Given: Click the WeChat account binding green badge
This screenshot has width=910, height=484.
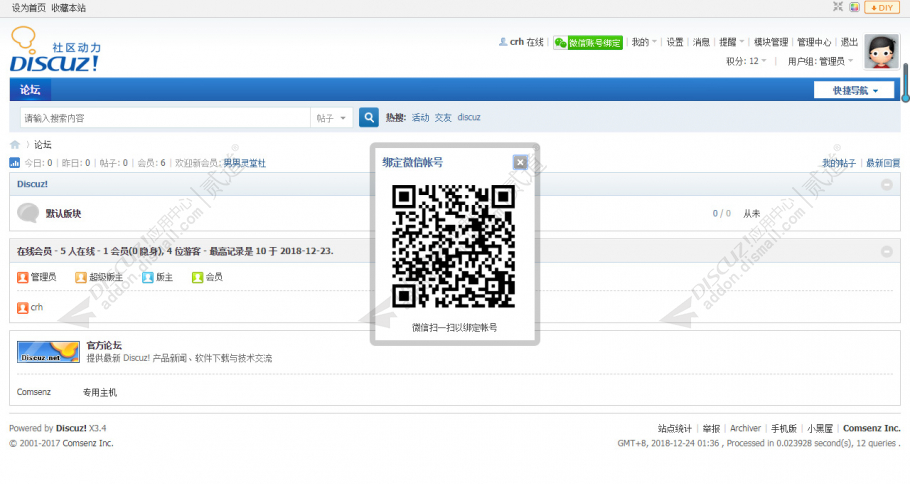Looking at the screenshot, I should 588,42.
